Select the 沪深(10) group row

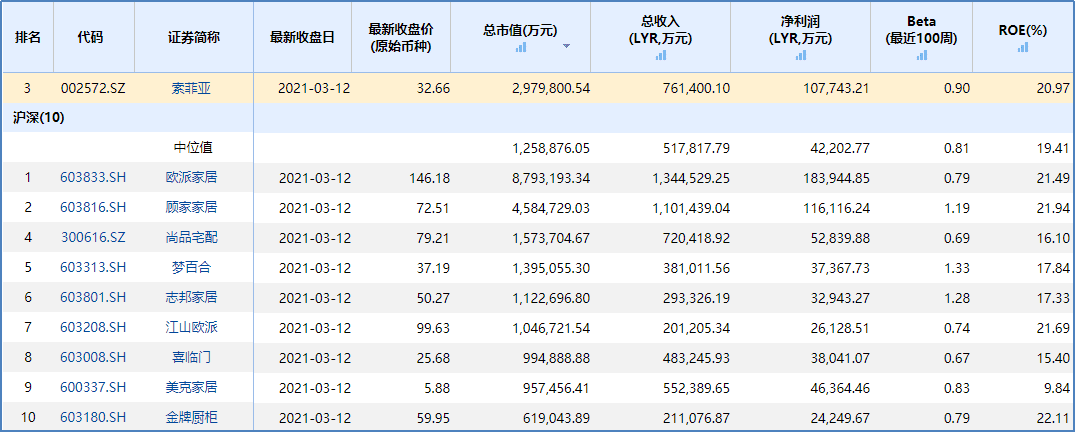(x=538, y=118)
